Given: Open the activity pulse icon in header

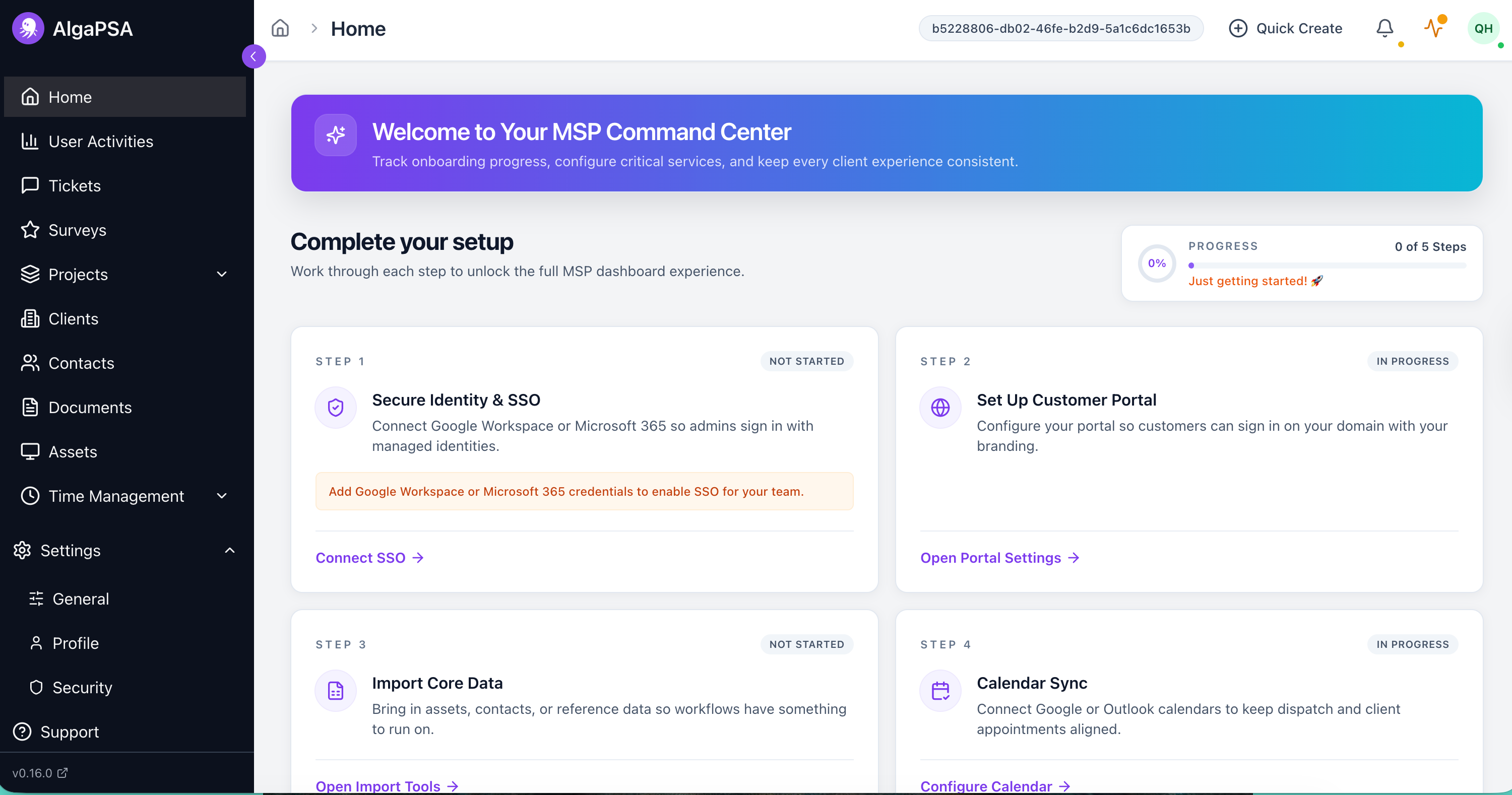Looking at the screenshot, I should pyautogui.click(x=1433, y=28).
